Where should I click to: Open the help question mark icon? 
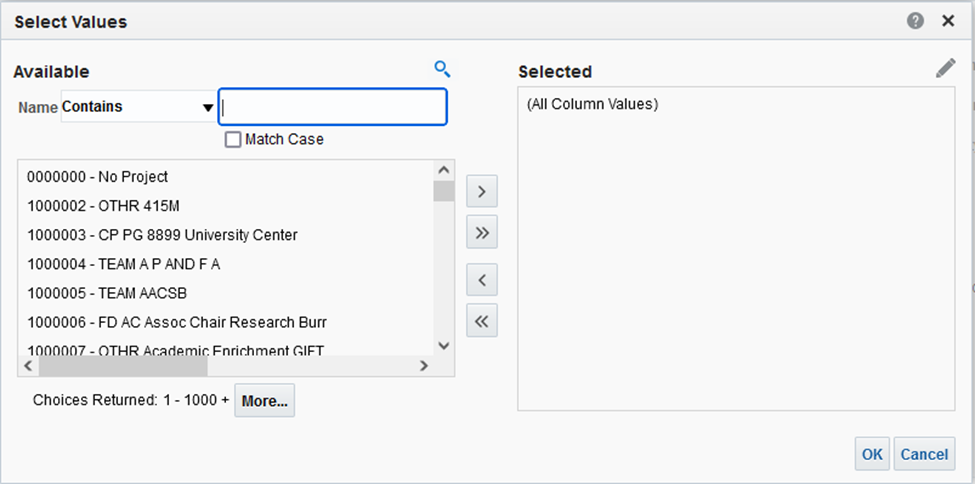916,20
